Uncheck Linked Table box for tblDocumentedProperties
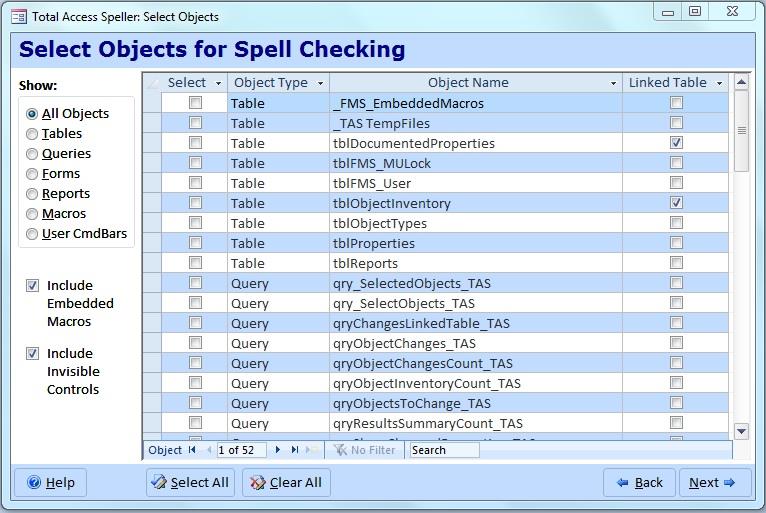Image resolution: width=766 pixels, height=513 pixels. 677,143
